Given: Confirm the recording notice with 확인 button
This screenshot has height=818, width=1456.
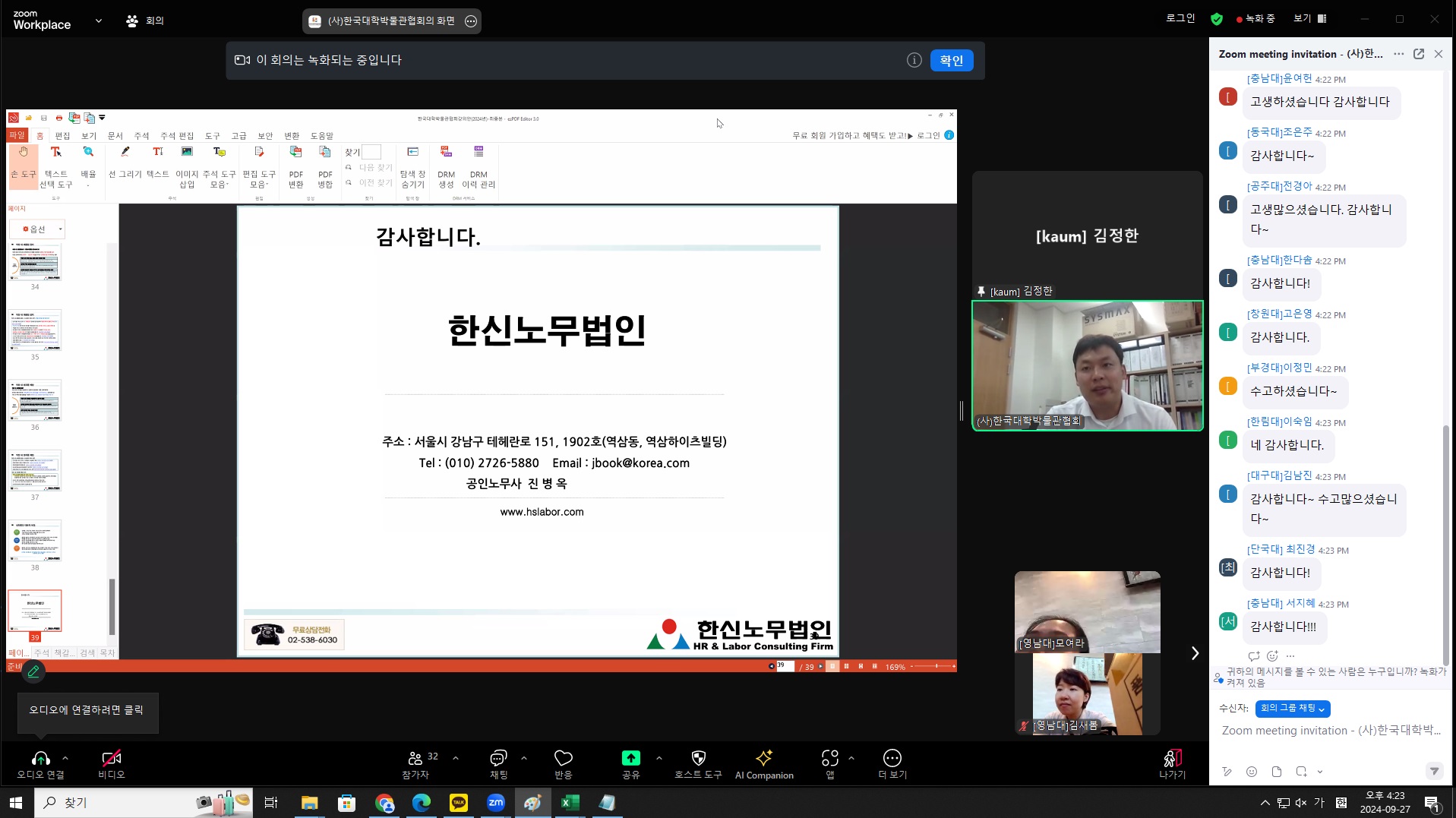Looking at the screenshot, I should pos(952,60).
